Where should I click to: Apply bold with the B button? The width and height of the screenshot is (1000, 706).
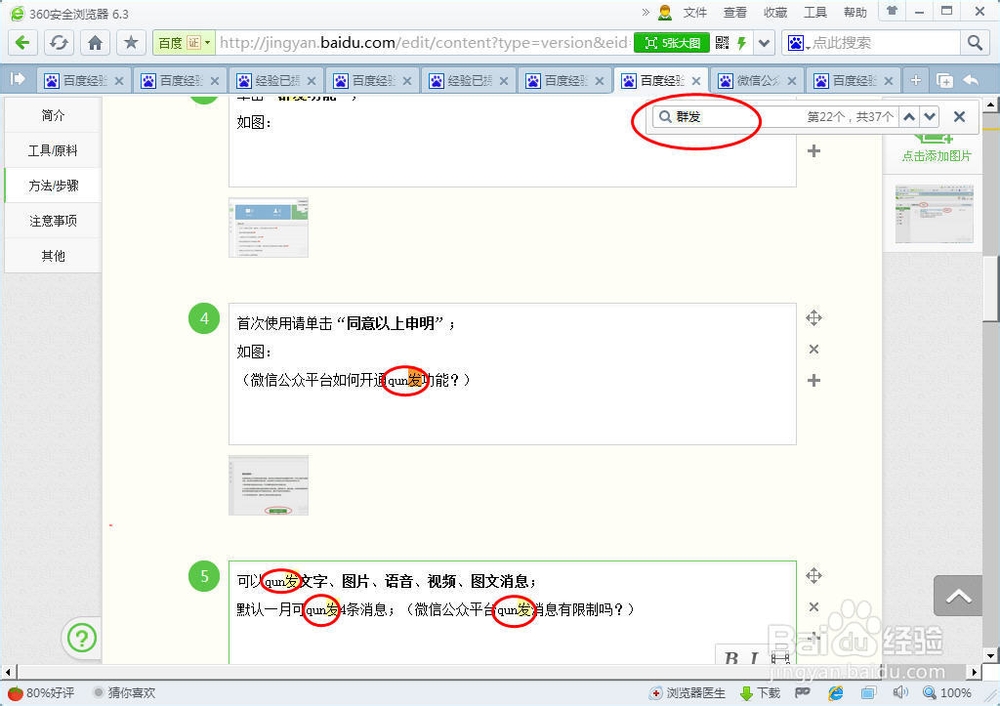click(x=732, y=657)
